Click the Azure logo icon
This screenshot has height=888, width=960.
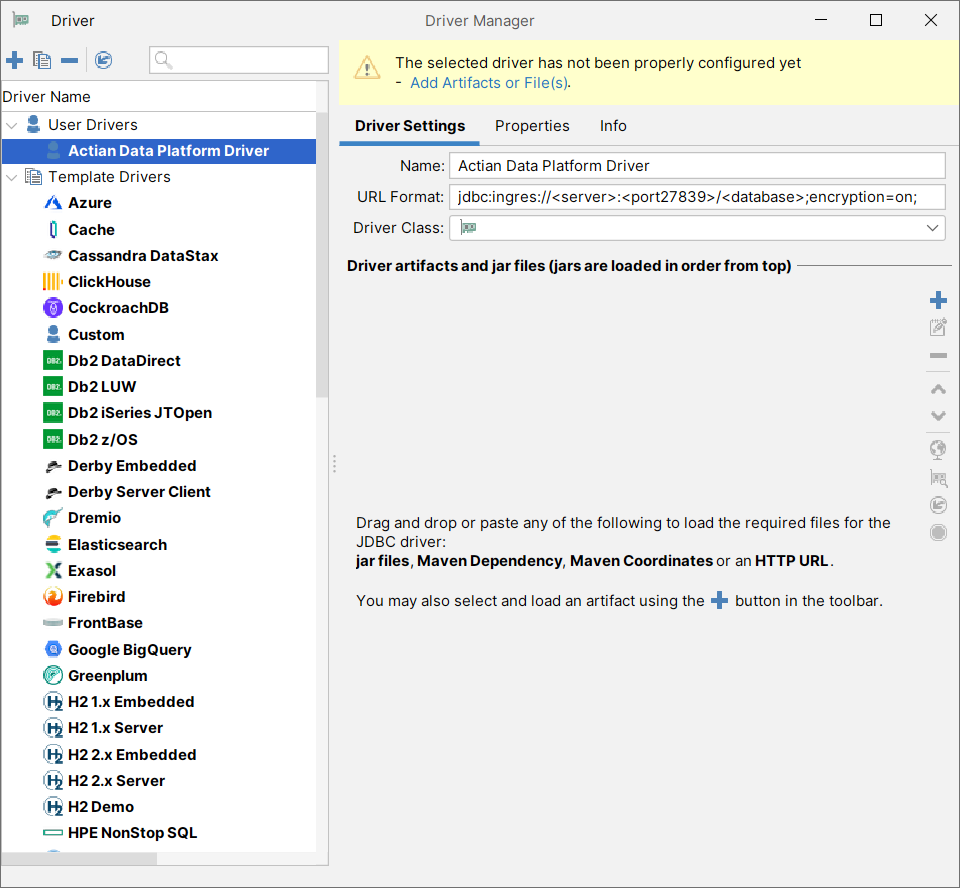tap(53, 203)
